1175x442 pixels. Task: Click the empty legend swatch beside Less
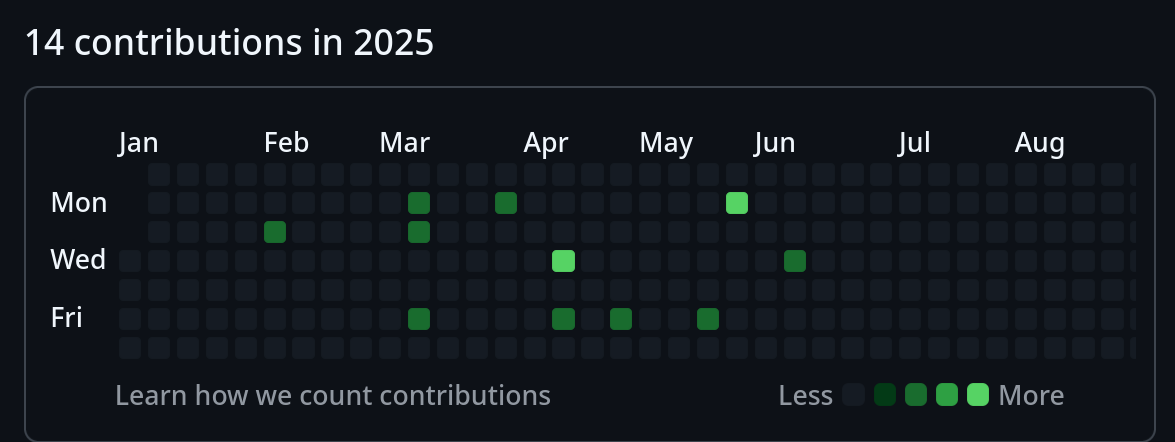(x=854, y=394)
